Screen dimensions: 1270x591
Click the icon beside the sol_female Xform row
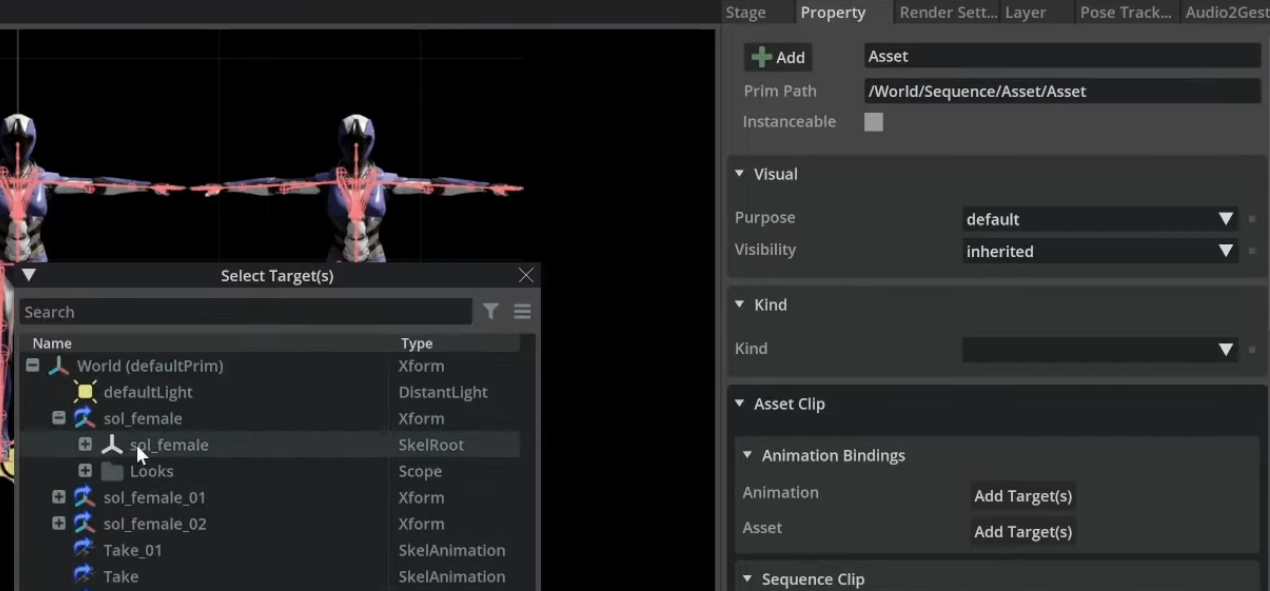pos(85,418)
